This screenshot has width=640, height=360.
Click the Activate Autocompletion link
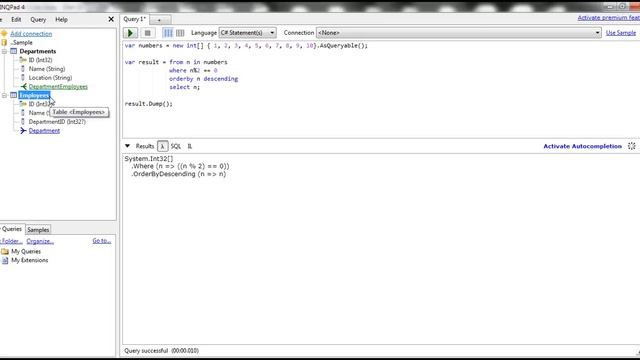tap(582, 146)
